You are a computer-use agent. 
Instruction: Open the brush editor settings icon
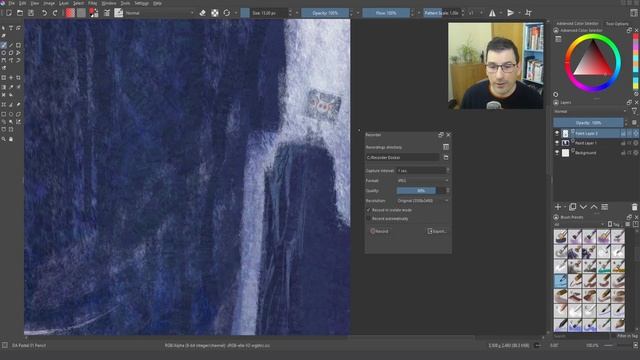coord(107,13)
